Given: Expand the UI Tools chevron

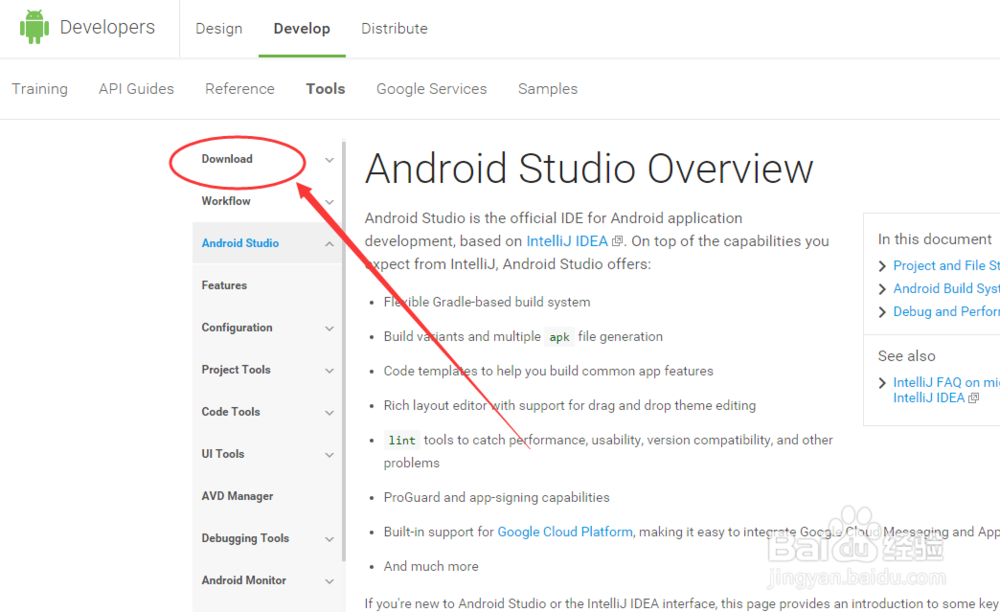Looking at the screenshot, I should point(329,455).
